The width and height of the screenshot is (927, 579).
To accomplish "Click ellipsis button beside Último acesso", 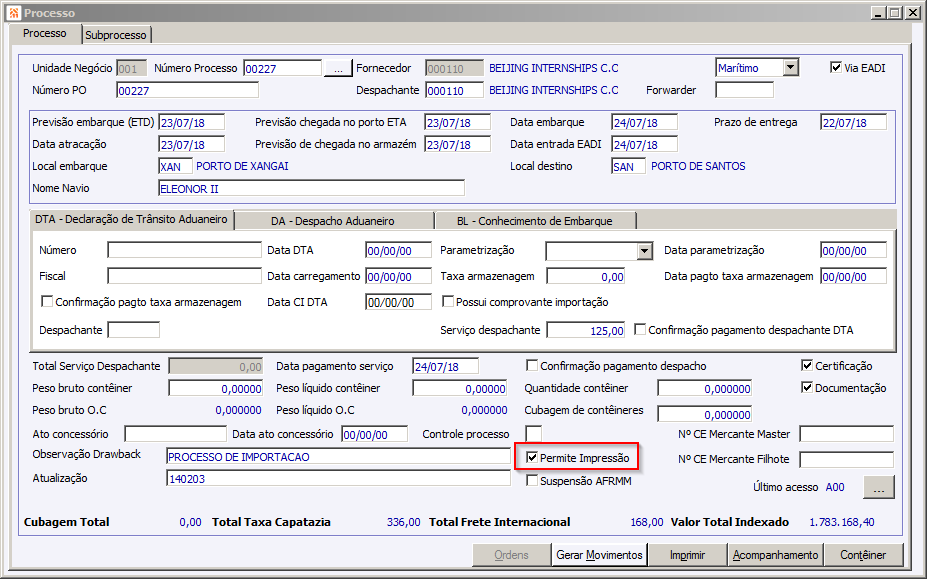I will coord(879,487).
